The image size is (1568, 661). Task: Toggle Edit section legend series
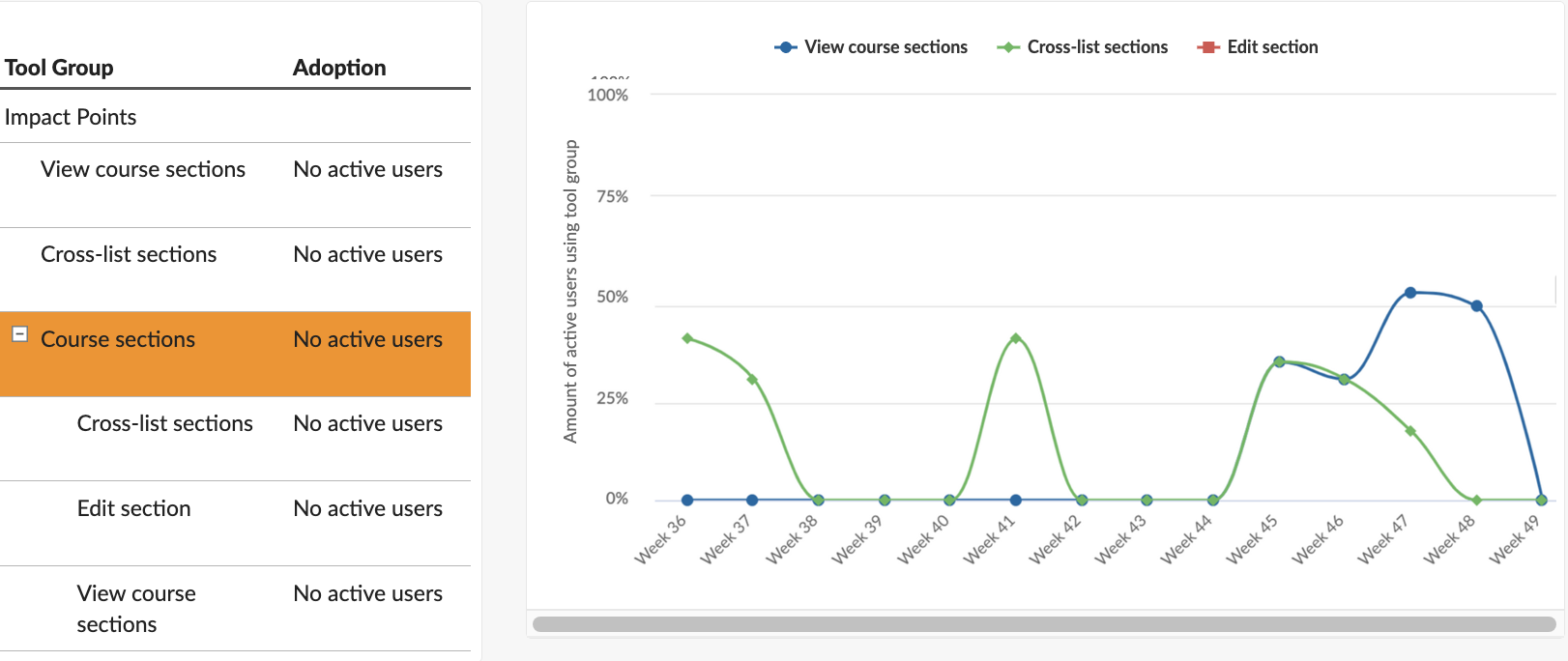point(1258,46)
